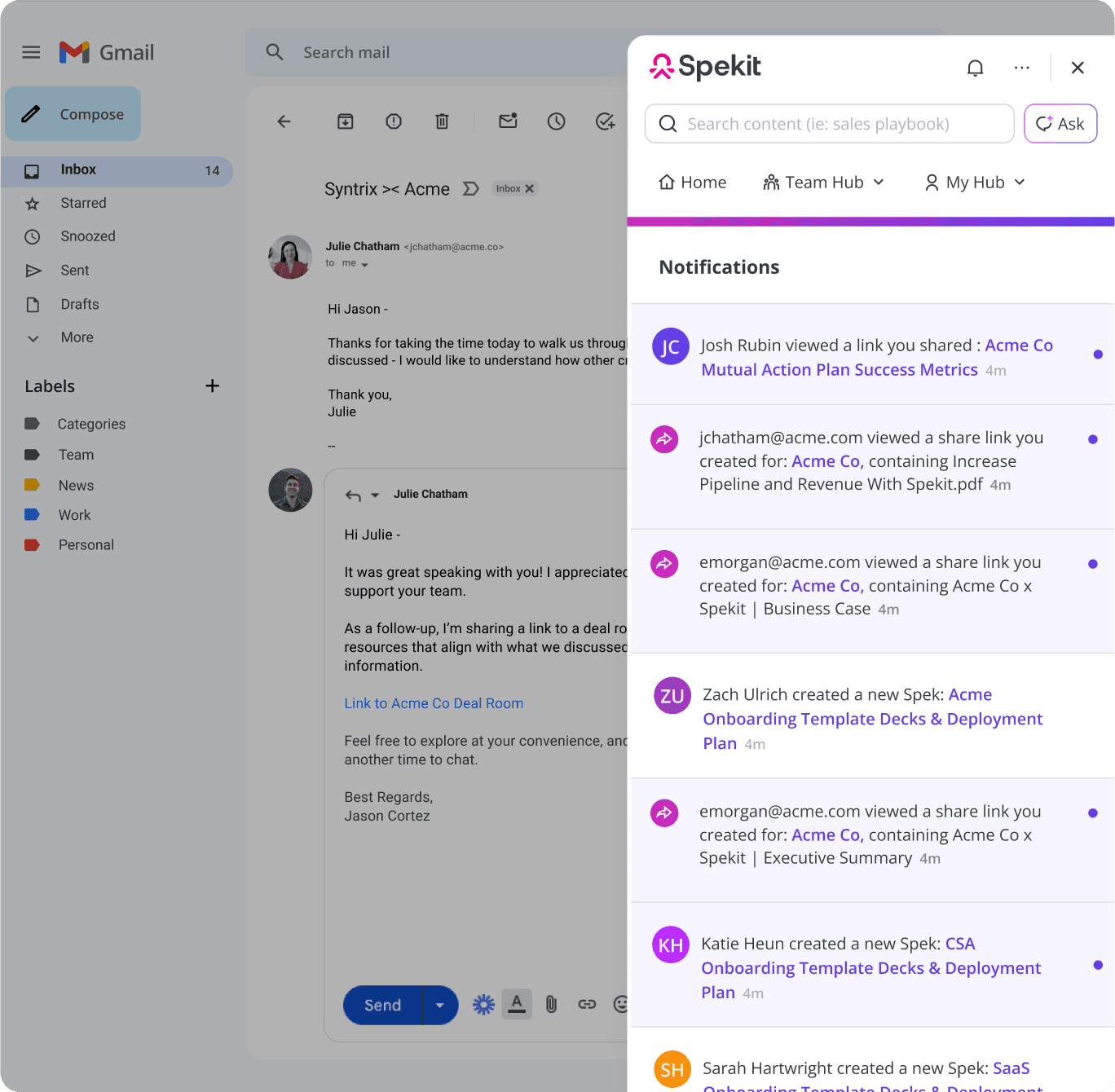Open Acme Onboarding Template Decks Spek link
Image resolution: width=1115 pixels, height=1092 pixels.
pos(873,719)
